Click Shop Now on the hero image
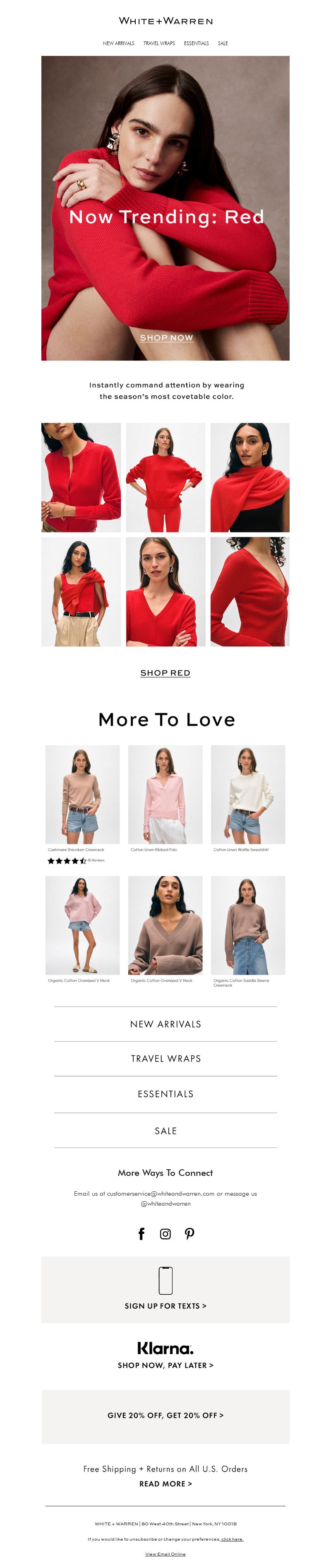The height and width of the screenshot is (1568, 331). [166, 338]
